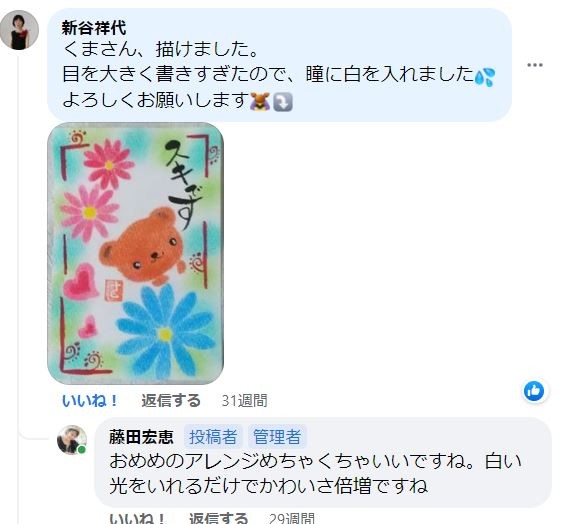The height and width of the screenshot is (524, 564).
Task: Open 藤田宏恵's profile avatar
Action: (x=72, y=440)
